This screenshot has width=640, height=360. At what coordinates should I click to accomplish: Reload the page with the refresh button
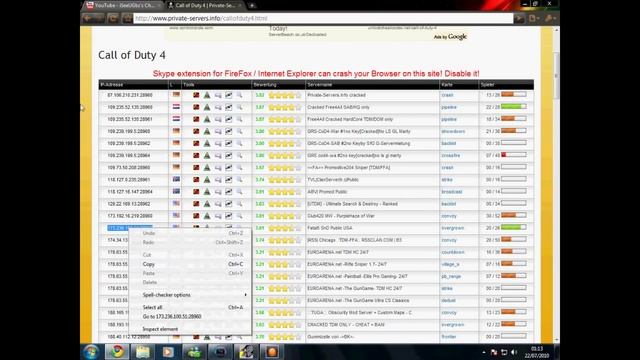pos(113,18)
